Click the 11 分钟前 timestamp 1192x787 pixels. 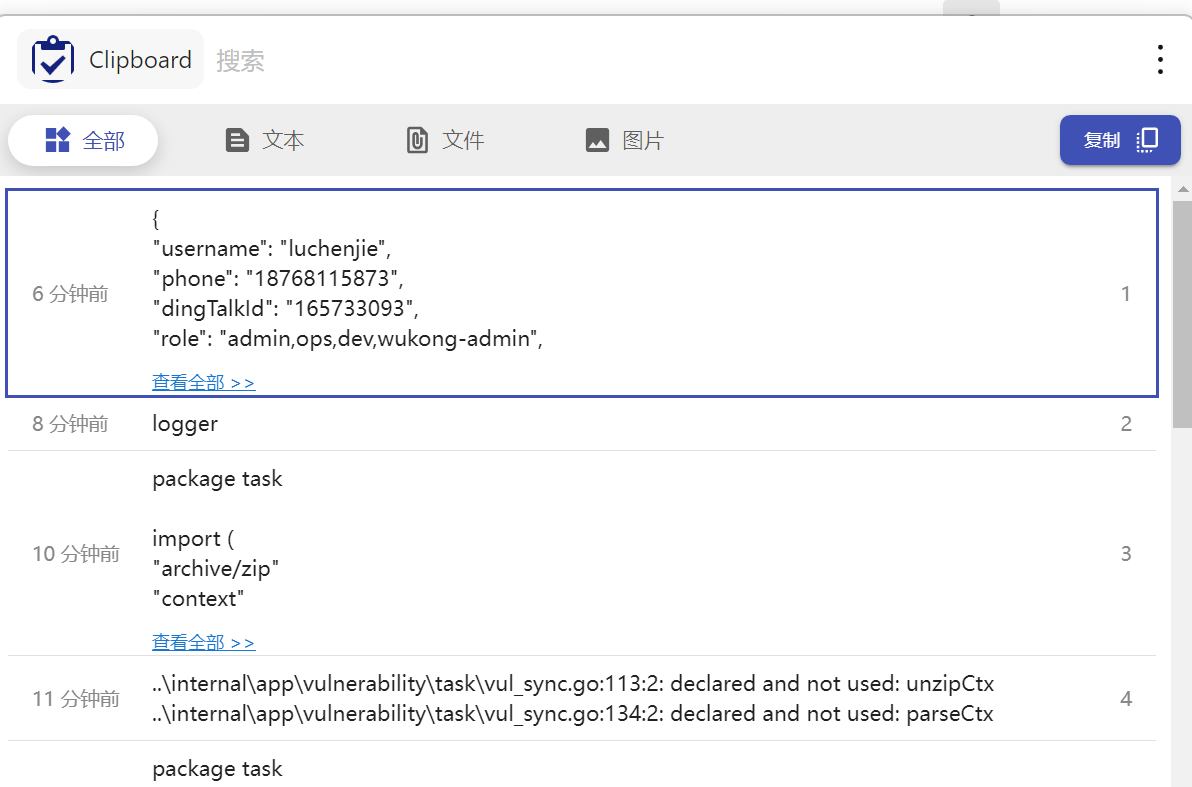pos(76,699)
